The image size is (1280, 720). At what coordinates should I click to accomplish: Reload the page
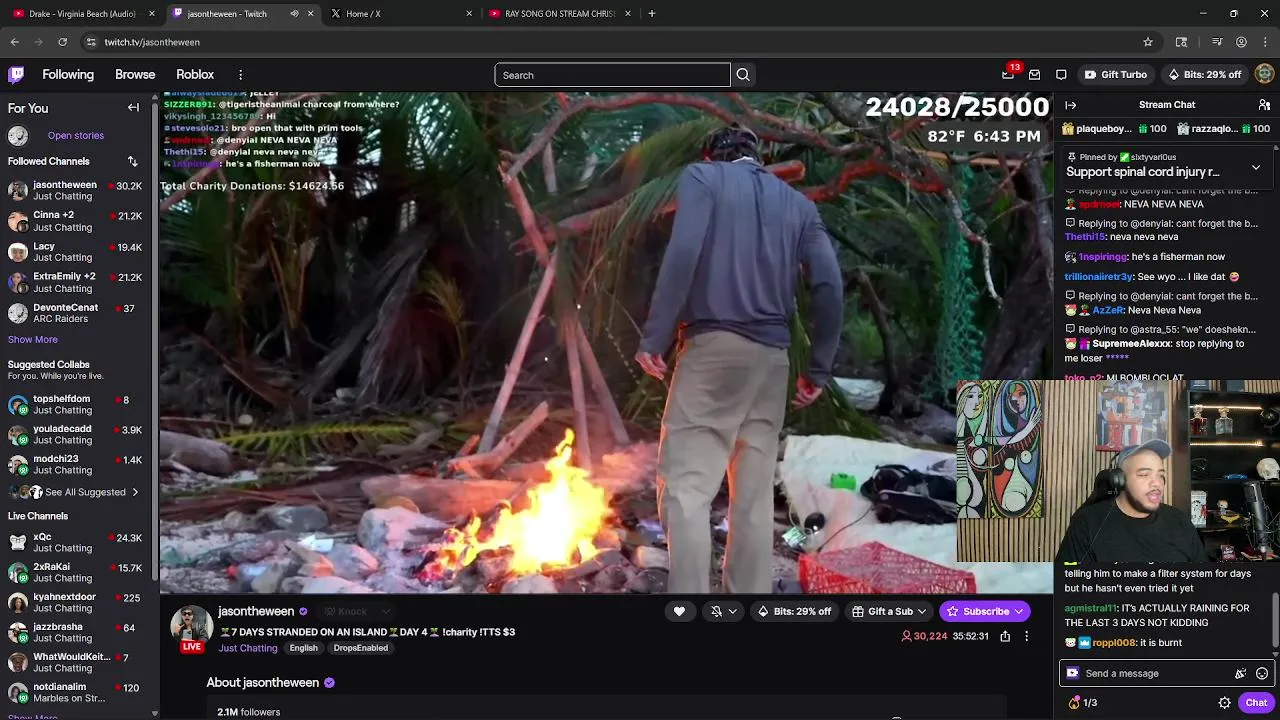pyautogui.click(x=62, y=42)
